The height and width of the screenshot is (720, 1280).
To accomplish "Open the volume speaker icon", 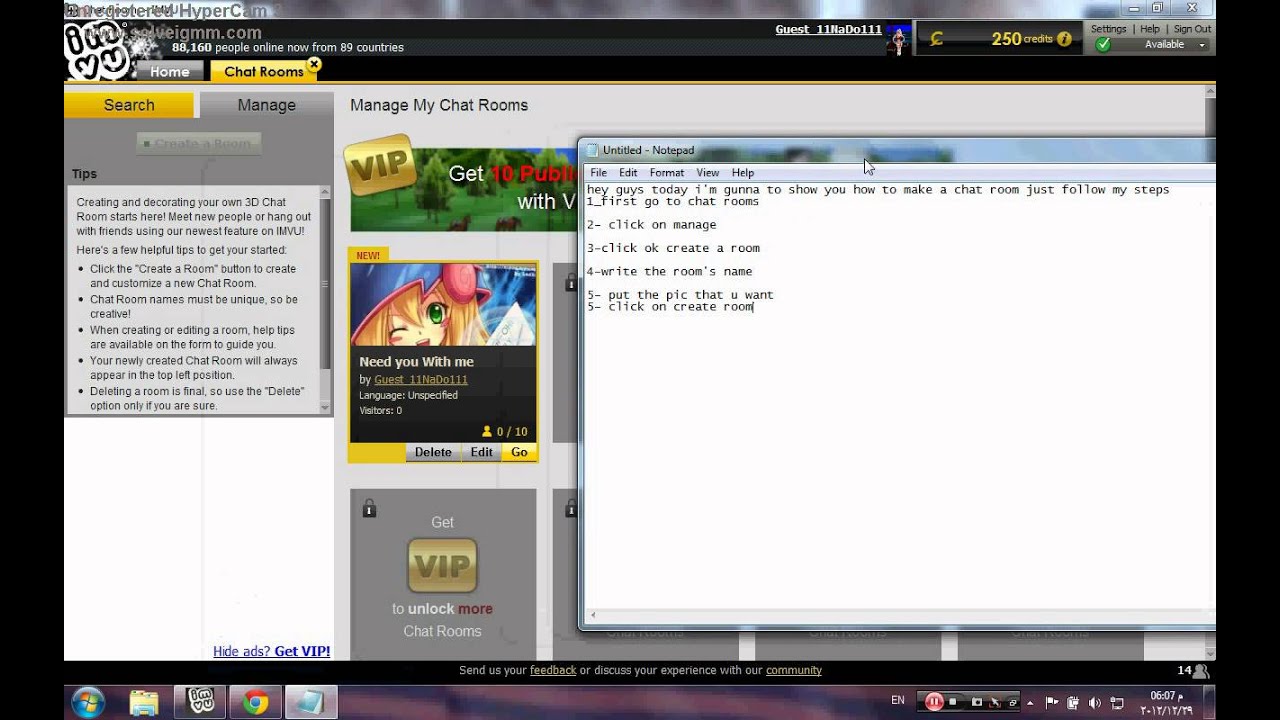I will pyautogui.click(x=1094, y=703).
